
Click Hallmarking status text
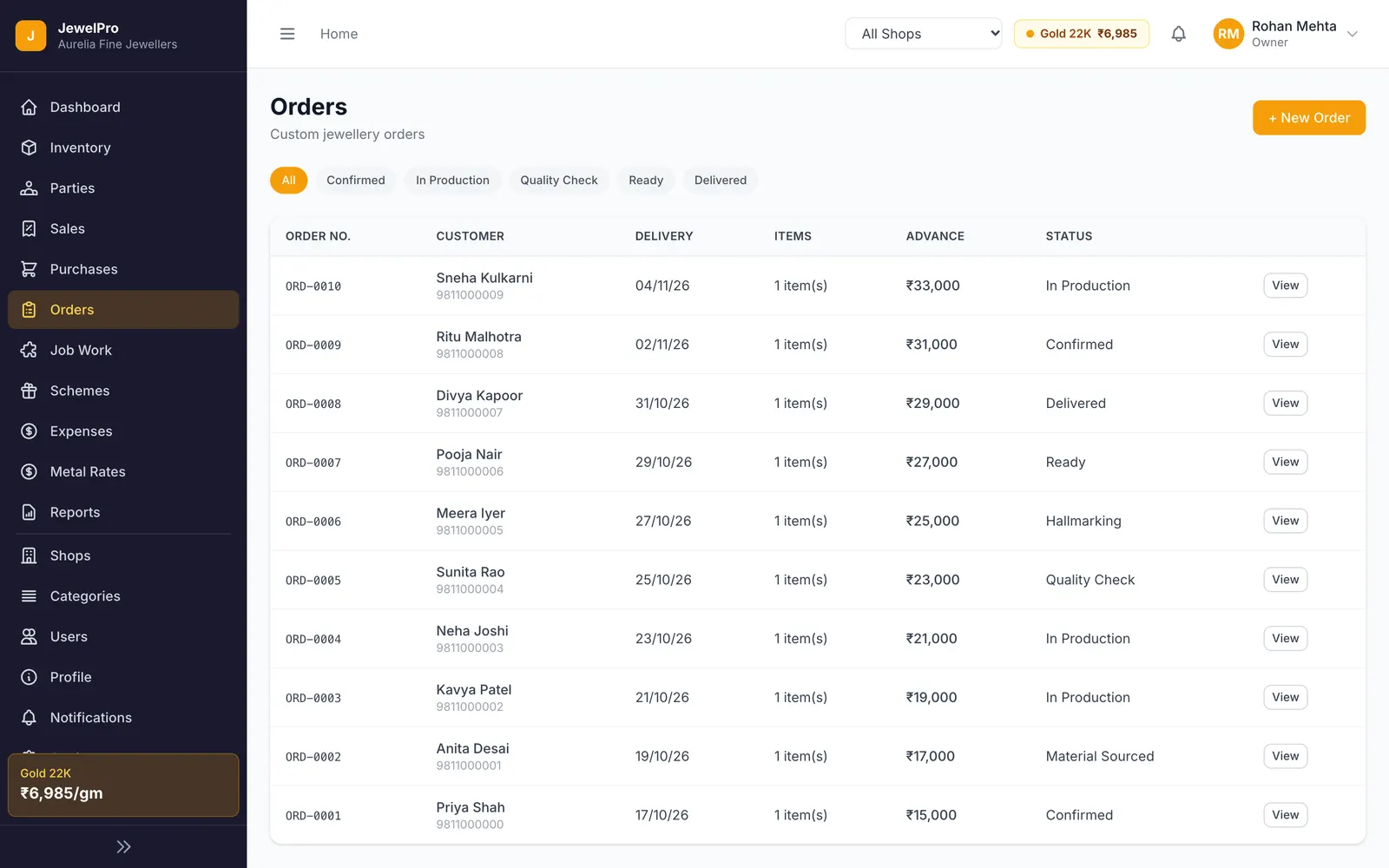click(x=1083, y=521)
